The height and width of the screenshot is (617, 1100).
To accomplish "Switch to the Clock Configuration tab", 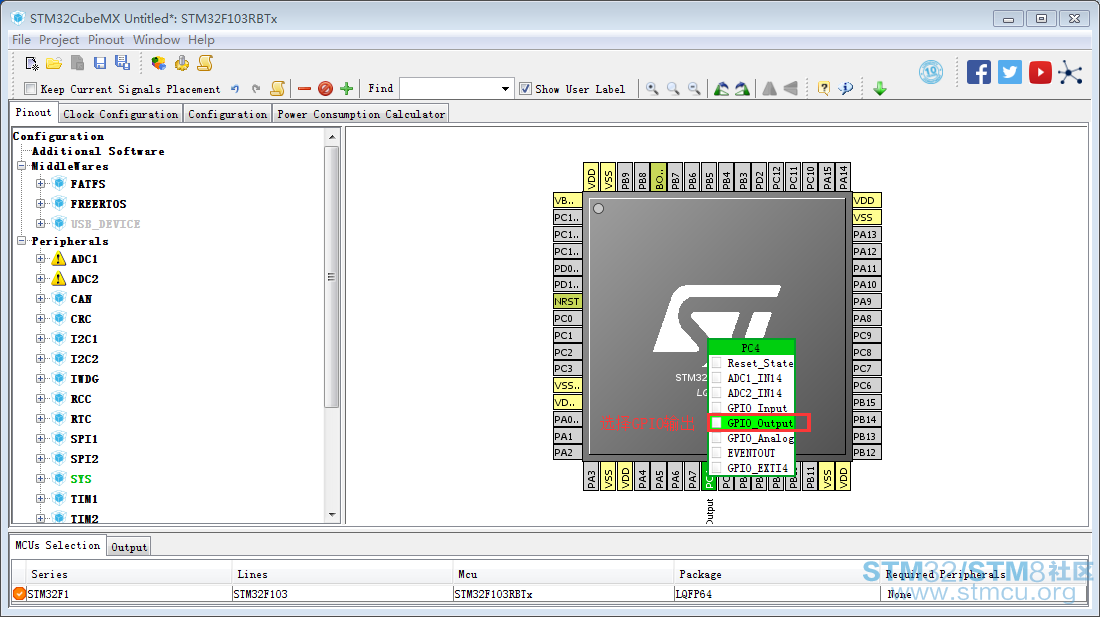I will [x=121, y=114].
